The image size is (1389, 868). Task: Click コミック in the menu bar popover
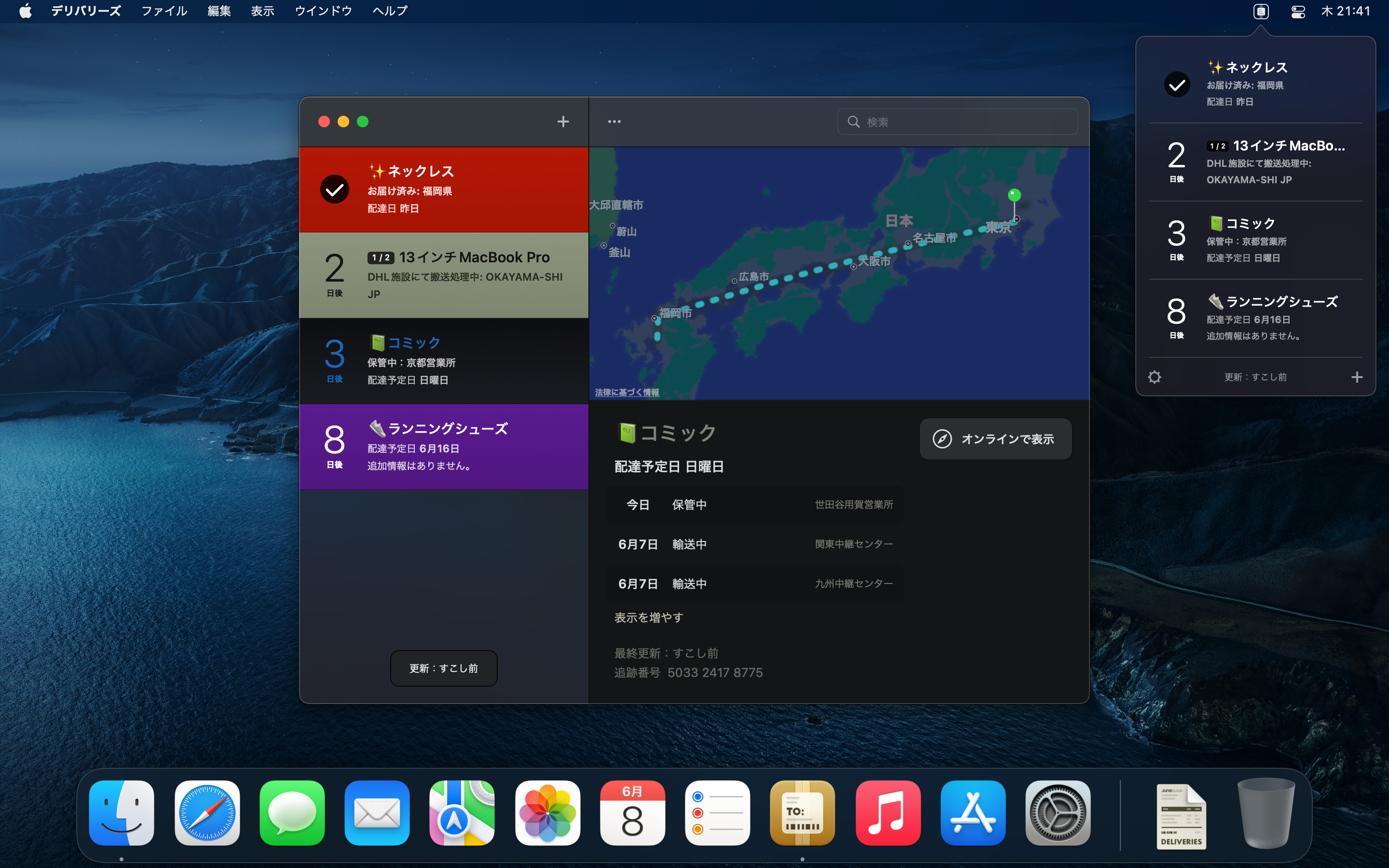pyautogui.click(x=1255, y=240)
